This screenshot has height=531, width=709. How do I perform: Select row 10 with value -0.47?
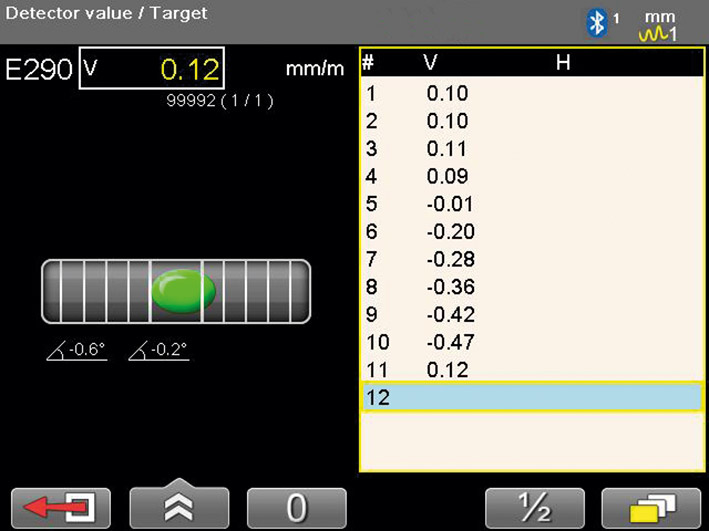532,342
